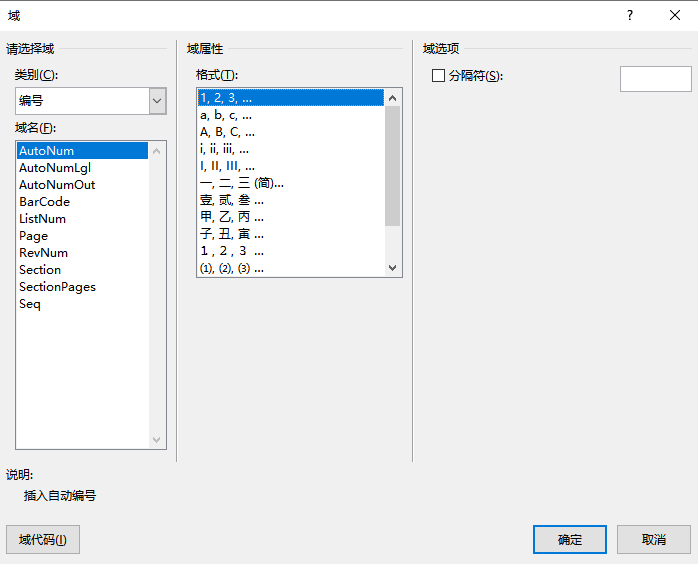Click format list scroll up arrow

pyautogui.click(x=392, y=98)
